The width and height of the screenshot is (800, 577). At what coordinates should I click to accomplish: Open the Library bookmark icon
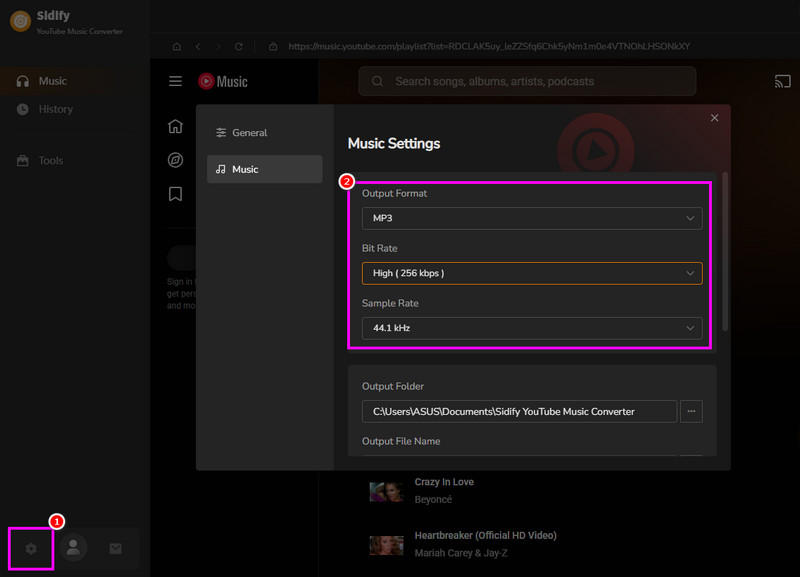click(x=175, y=194)
